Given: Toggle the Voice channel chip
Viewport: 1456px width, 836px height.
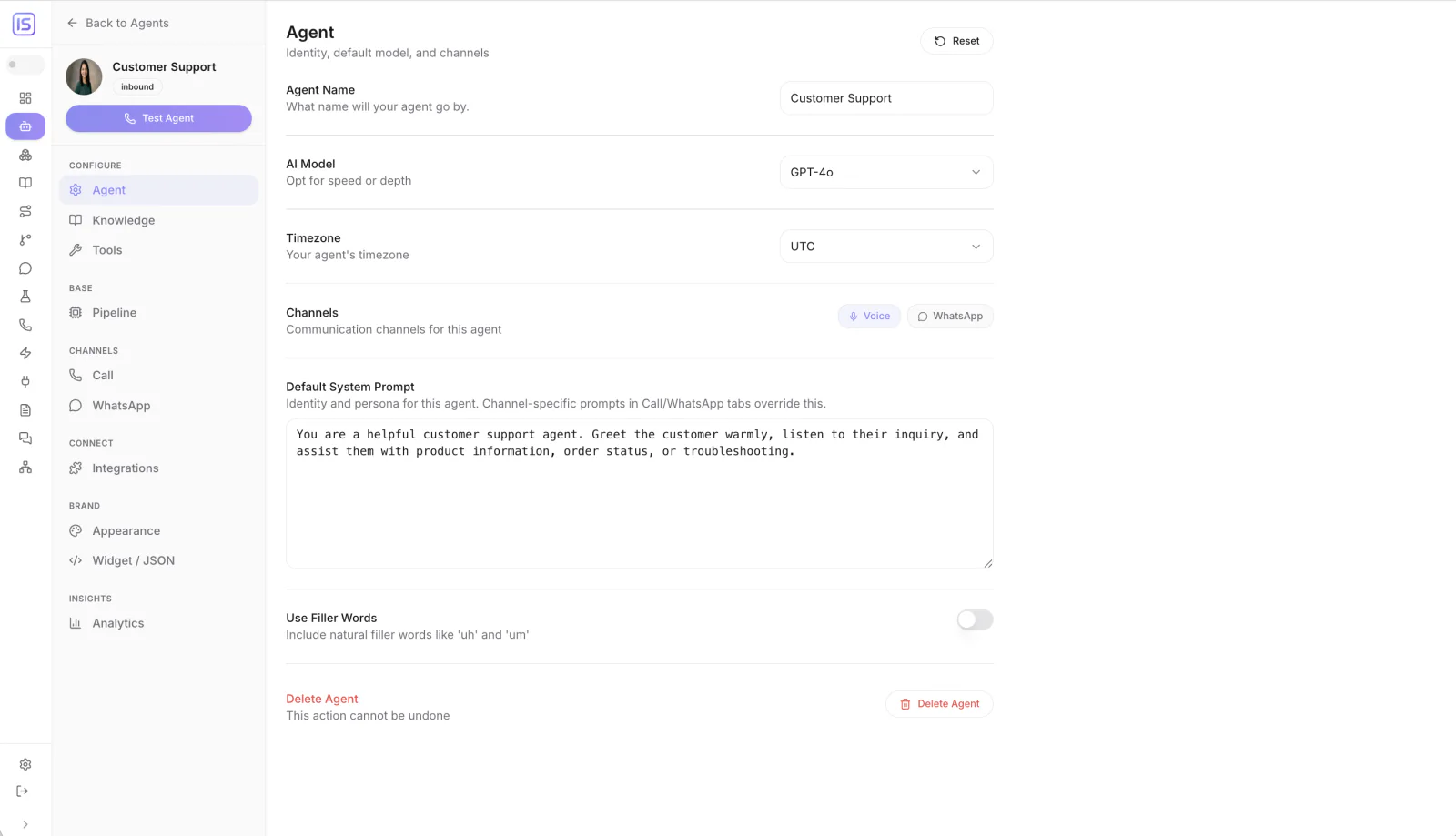Looking at the screenshot, I should (x=869, y=317).
